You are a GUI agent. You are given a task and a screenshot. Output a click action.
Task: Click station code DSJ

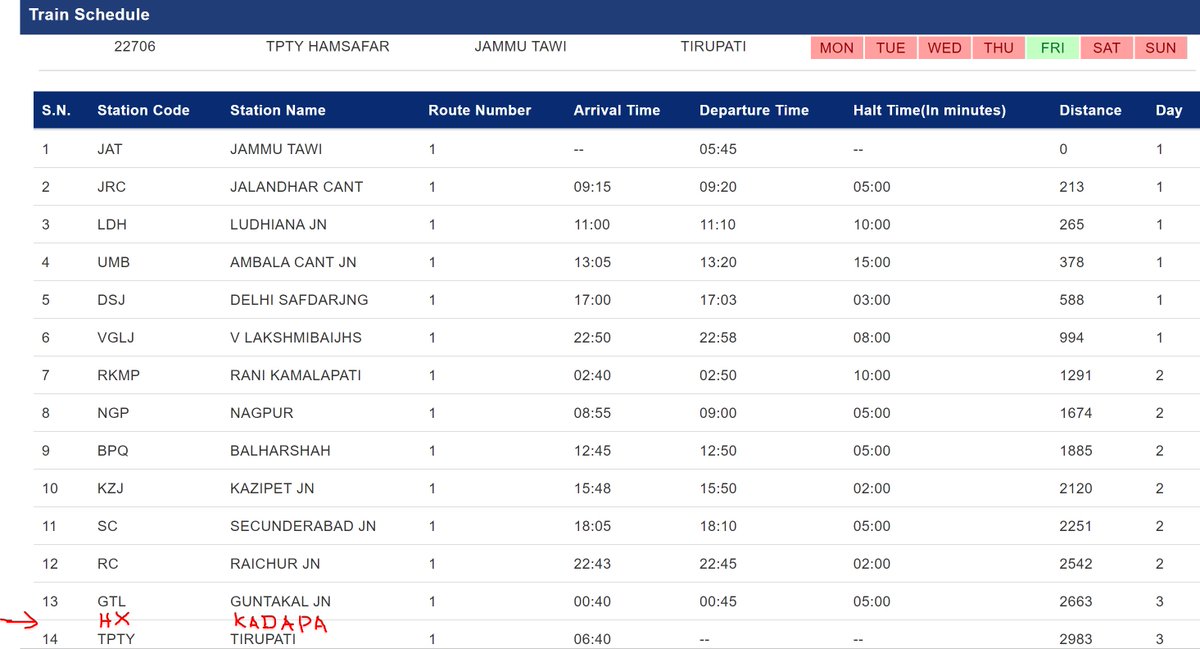[111, 300]
